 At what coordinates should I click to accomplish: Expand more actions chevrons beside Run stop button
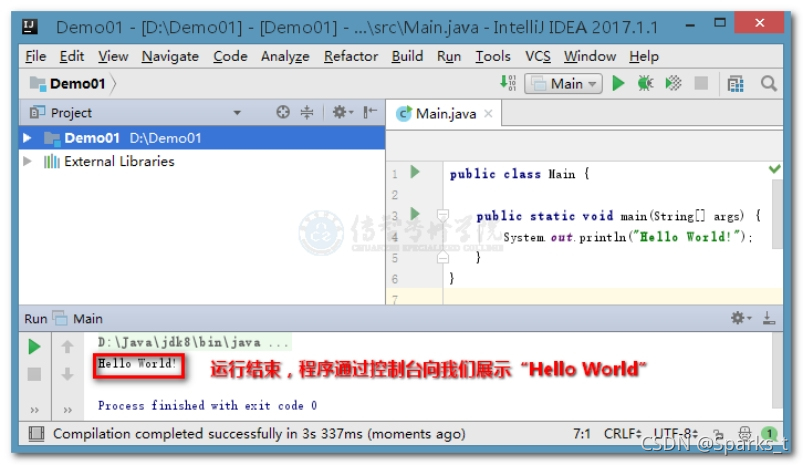click(x=34, y=410)
